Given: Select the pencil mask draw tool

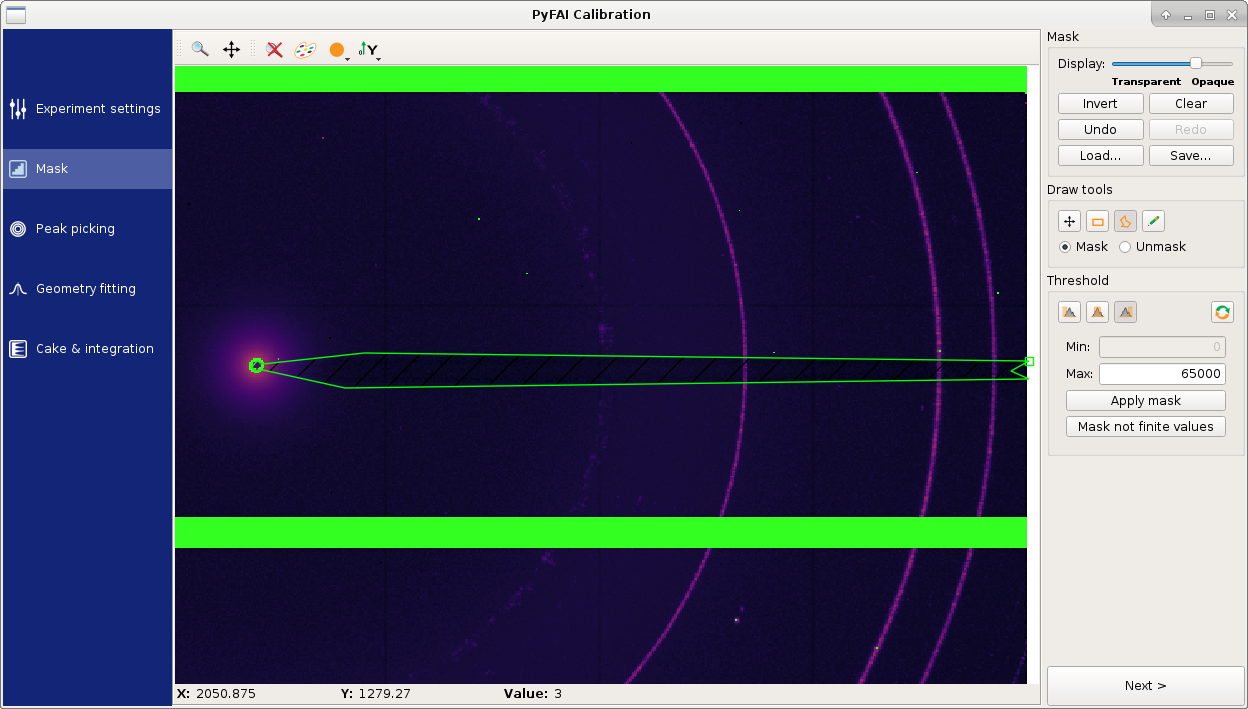Looking at the screenshot, I should 1153,222.
